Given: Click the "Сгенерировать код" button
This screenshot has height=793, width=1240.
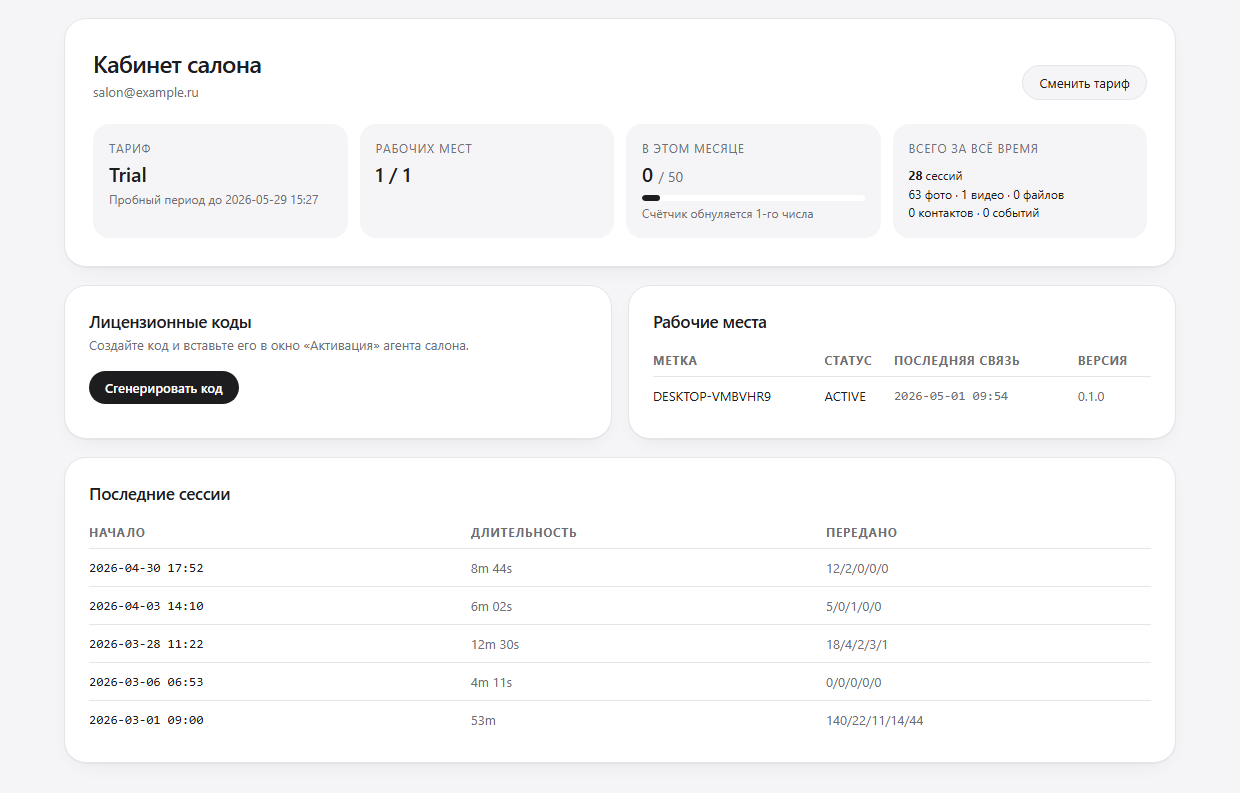Looking at the screenshot, I should (x=164, y=388).
